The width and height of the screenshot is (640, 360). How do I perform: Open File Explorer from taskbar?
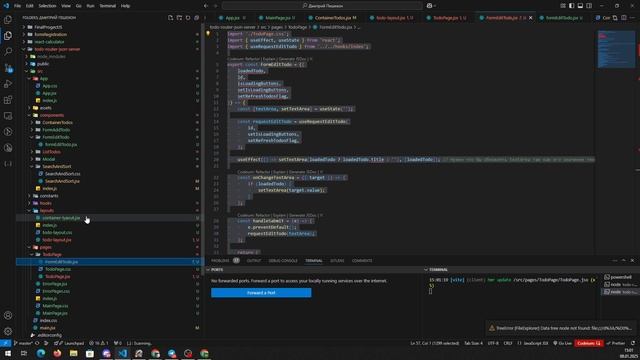pos(73,353)
